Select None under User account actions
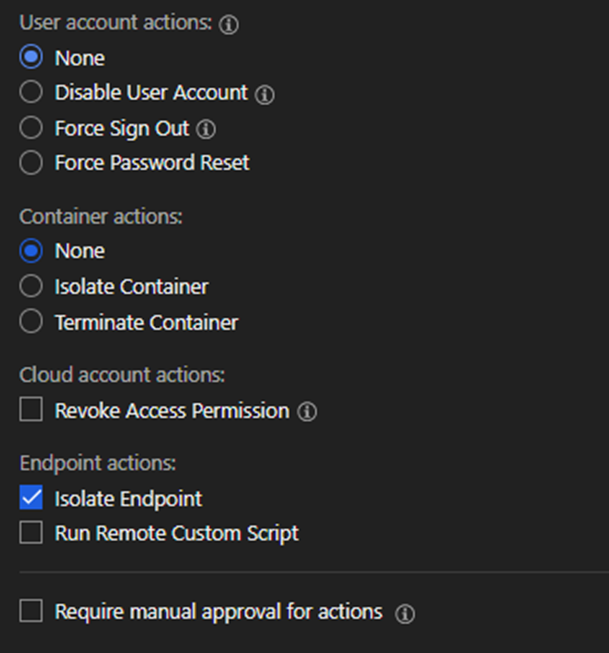Screen dimensions: 609x653 pyautogui.click(x=31, y=58)
